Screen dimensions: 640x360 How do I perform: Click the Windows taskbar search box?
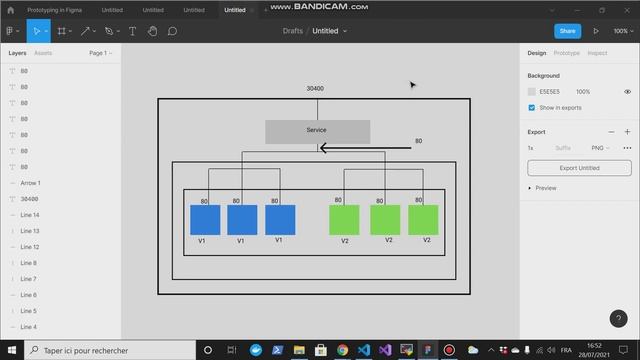coord(110,350)
